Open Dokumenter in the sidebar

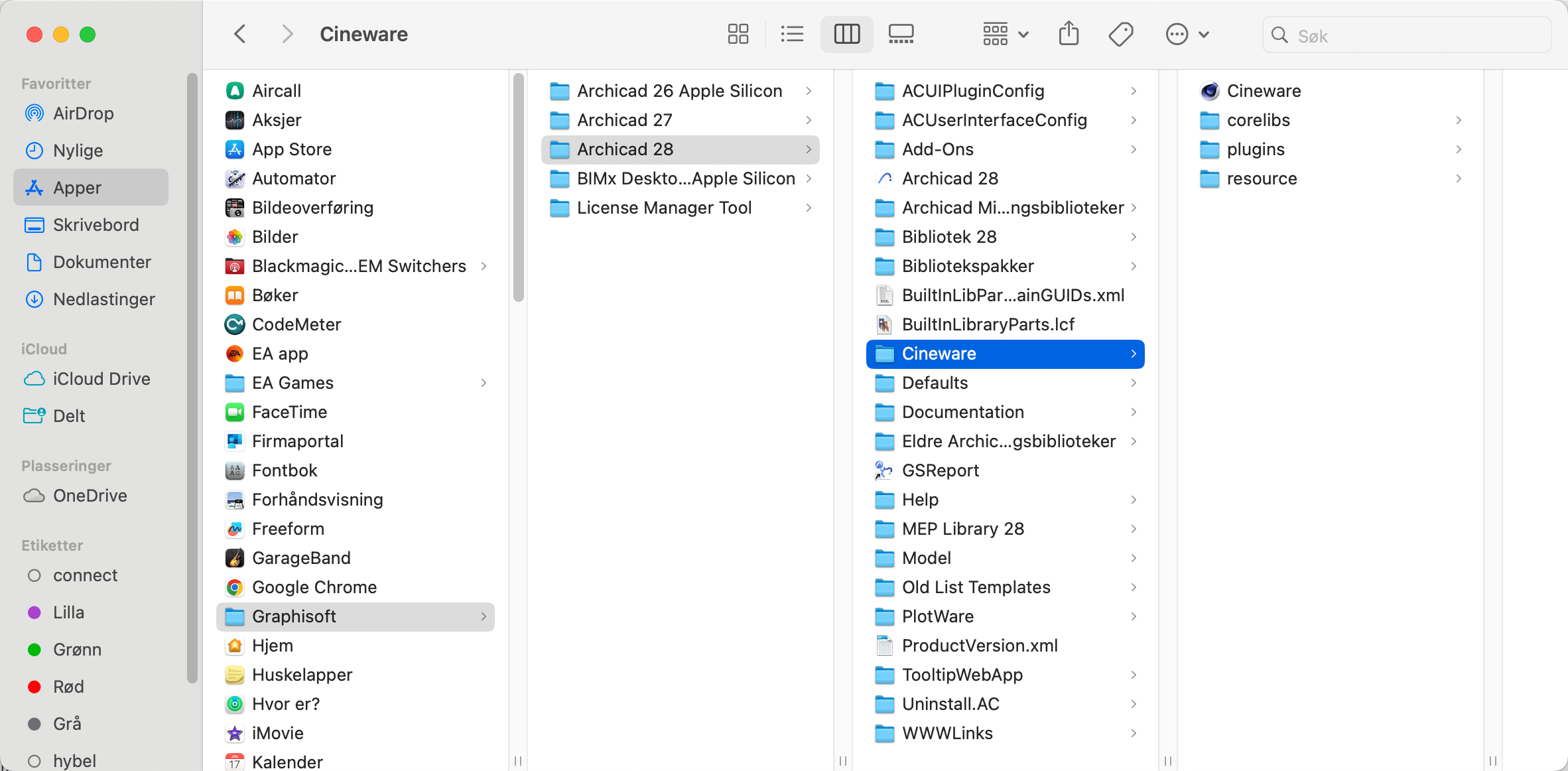[x=91, y=262]
